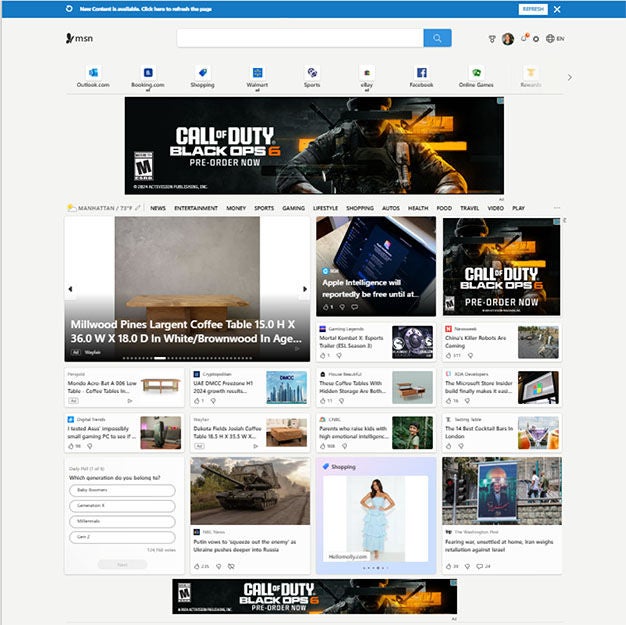Click the Outlook.com shortcut icon
The width and height of the screenshot is (626, 625).
pos(93,73)
